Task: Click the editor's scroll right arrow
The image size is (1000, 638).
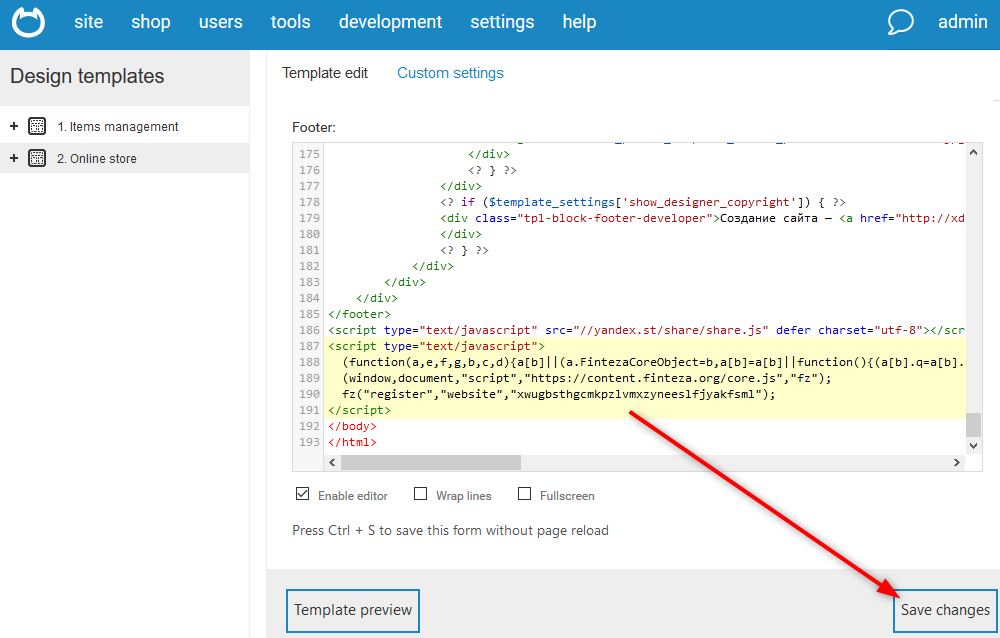Action: (957, 463)
